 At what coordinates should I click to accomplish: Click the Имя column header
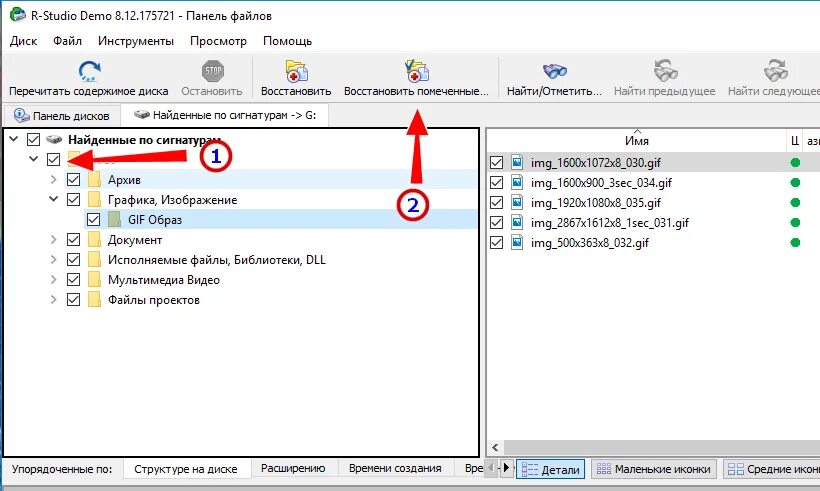click(636, 140)
